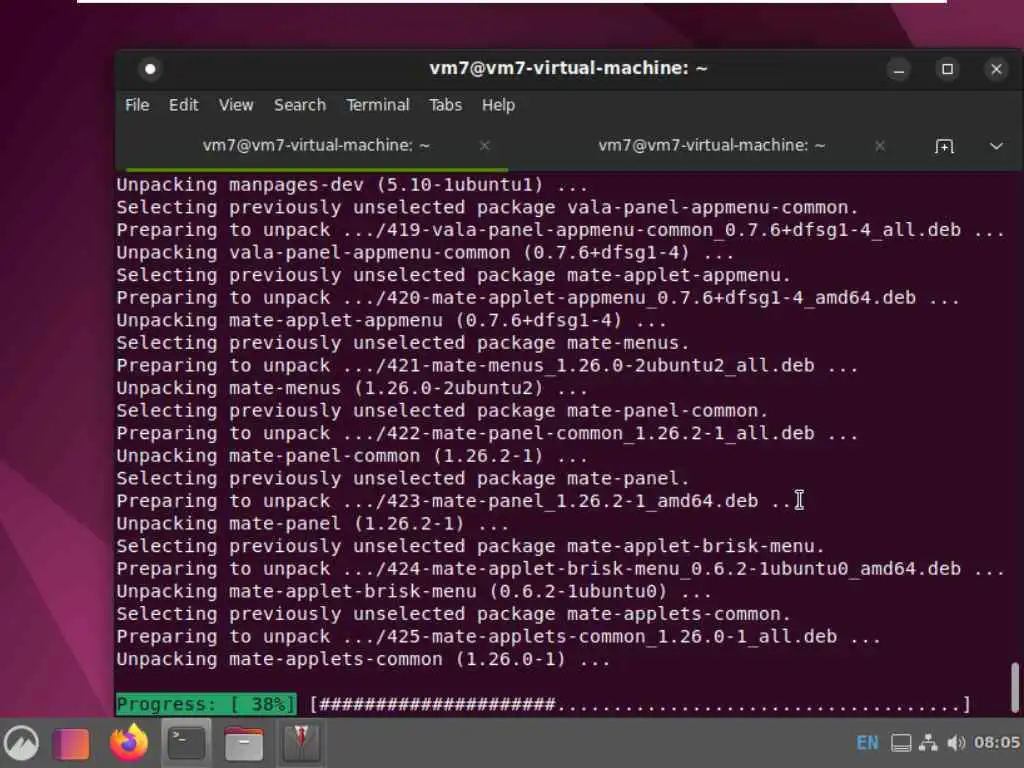This screenshot has width=1024, height=768.
Task: Maximize the terminal window
Action: click(x=948, y=69)
